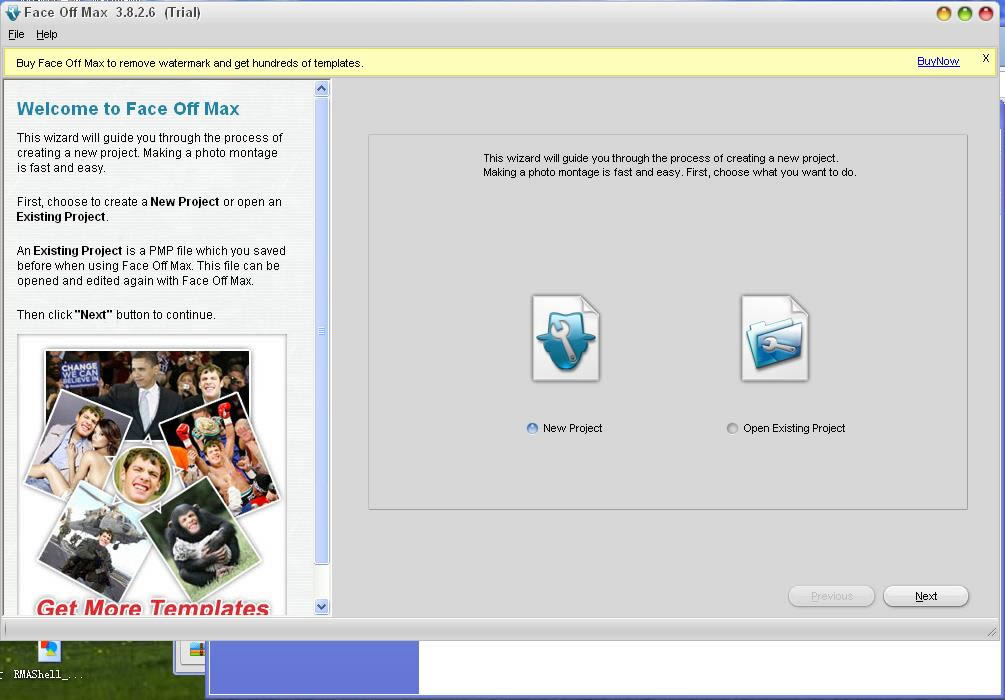Select the Open Existing Project radio button
This screenshot has height=700, width=1005.
[732, 428]
